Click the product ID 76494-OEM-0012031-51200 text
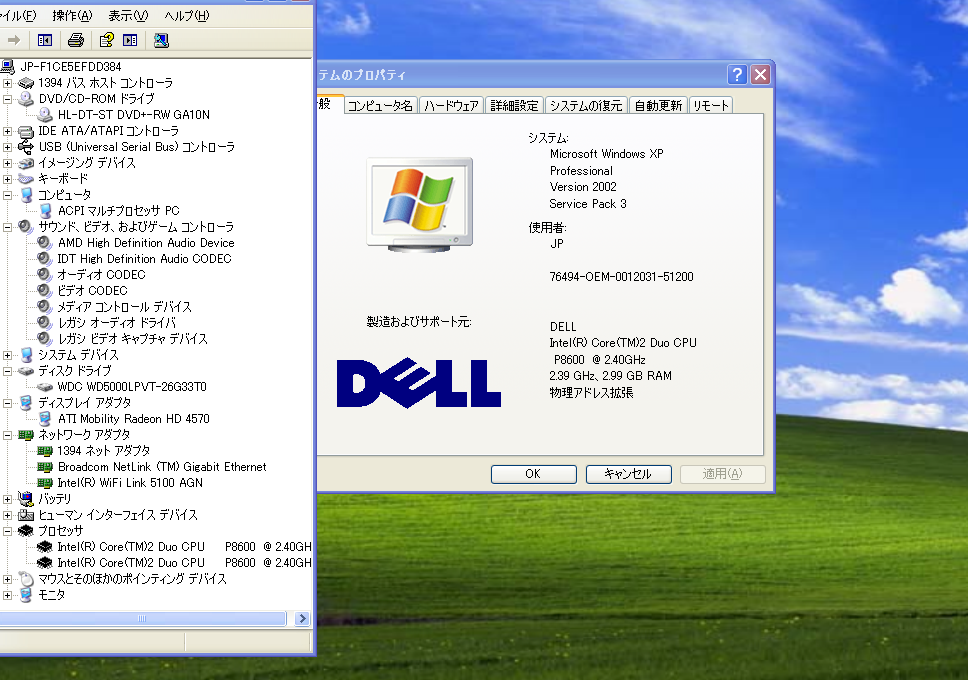Viewport: 968px width, 680px height. (x=622, y=277)
